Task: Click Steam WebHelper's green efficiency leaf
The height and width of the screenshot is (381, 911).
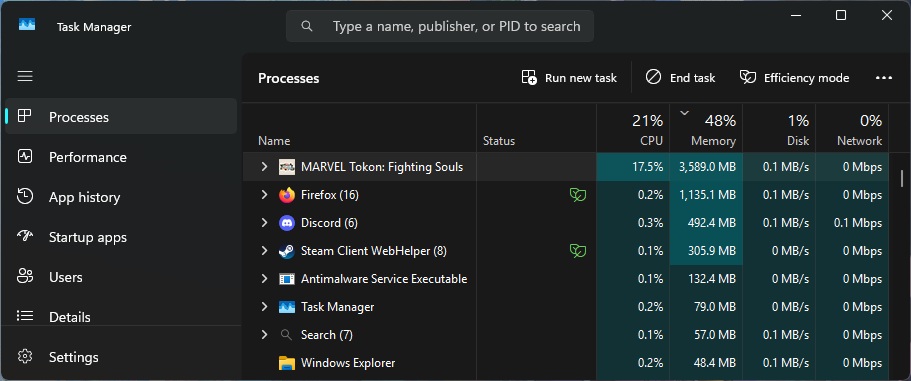Action: click(x=578, y=251)
